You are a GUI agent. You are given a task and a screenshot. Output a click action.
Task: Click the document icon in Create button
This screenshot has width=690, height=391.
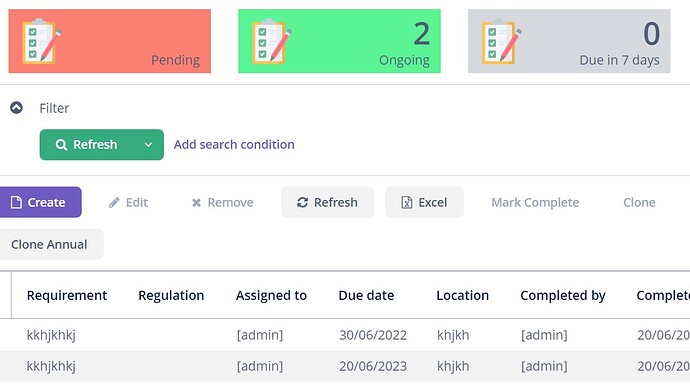16,202
